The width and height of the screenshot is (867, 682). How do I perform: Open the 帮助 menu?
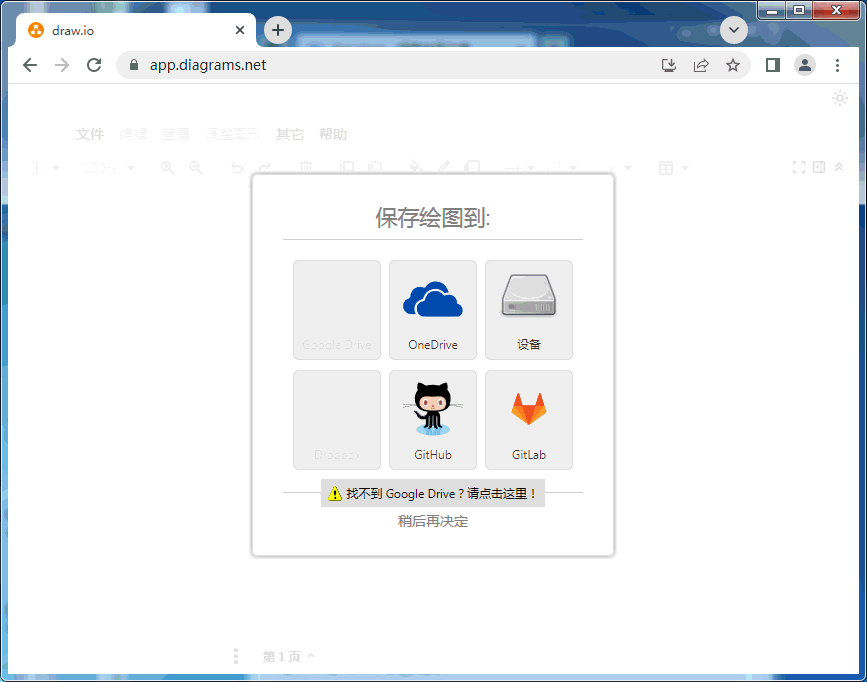tap(333, 134)
